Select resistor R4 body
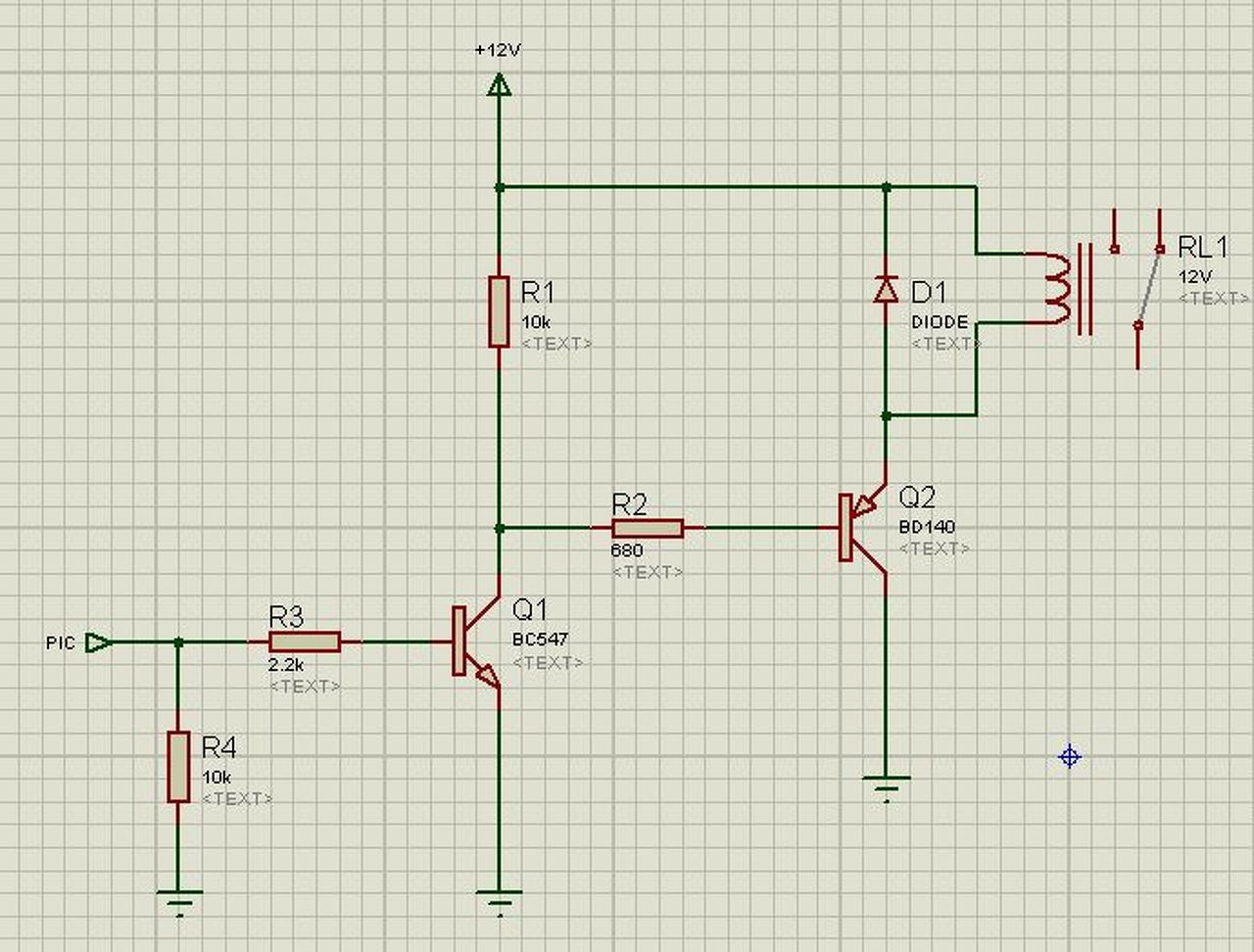 coord(178,767)
